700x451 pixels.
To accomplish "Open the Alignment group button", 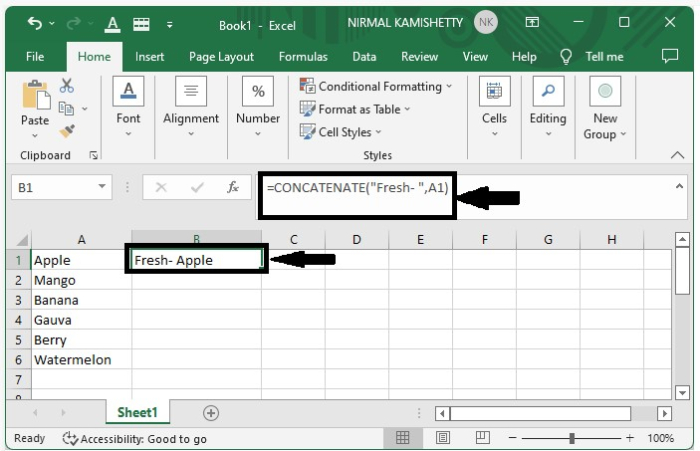I will (191, 107).
